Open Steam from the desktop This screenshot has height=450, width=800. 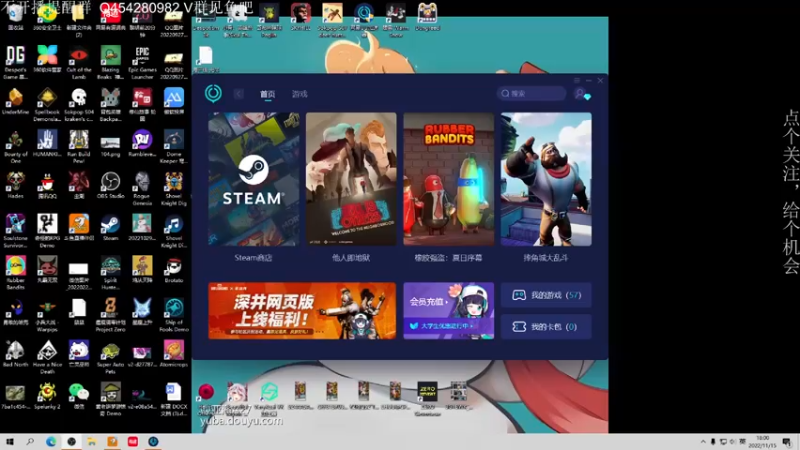click(x=110, y=228)
